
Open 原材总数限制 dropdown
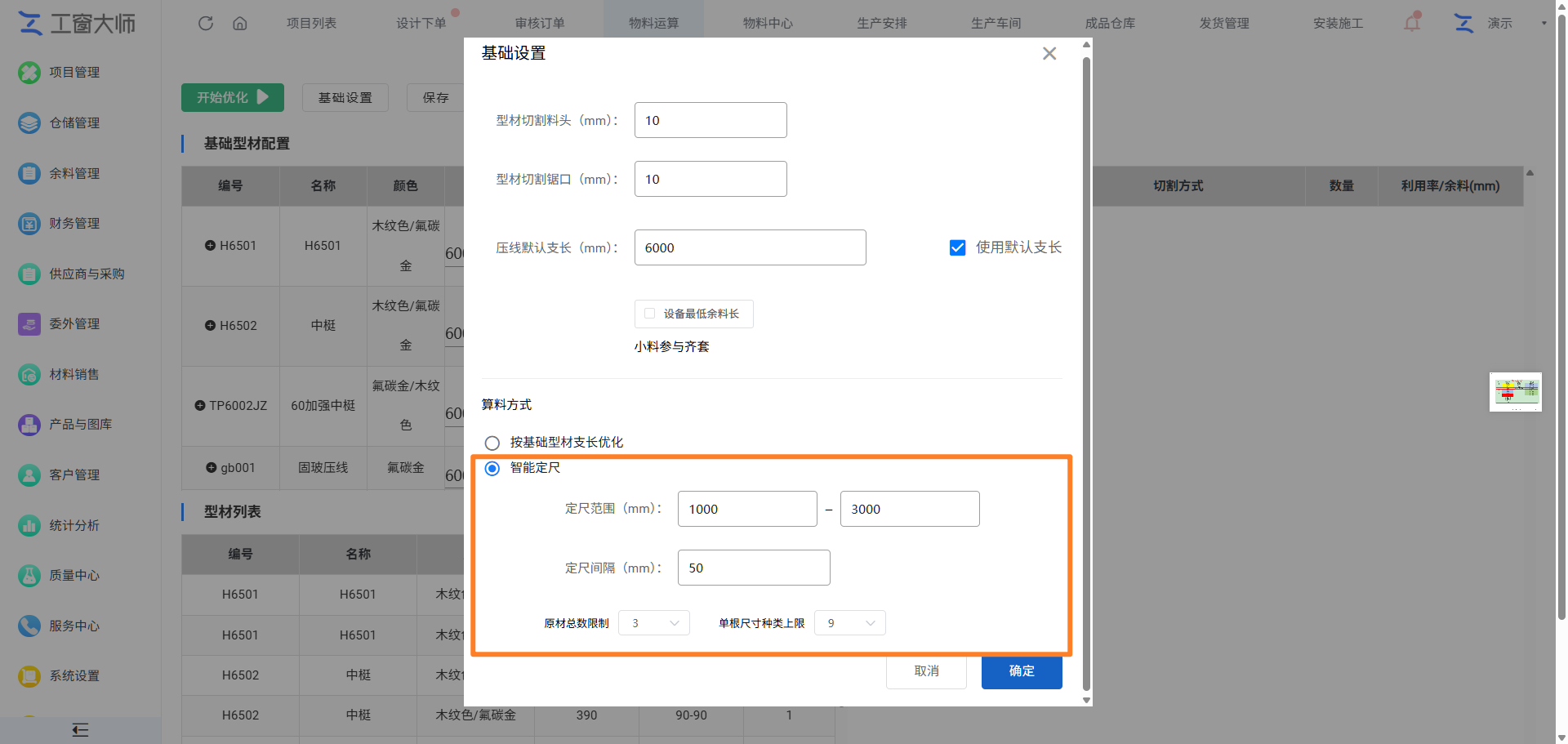click(654, 623)
